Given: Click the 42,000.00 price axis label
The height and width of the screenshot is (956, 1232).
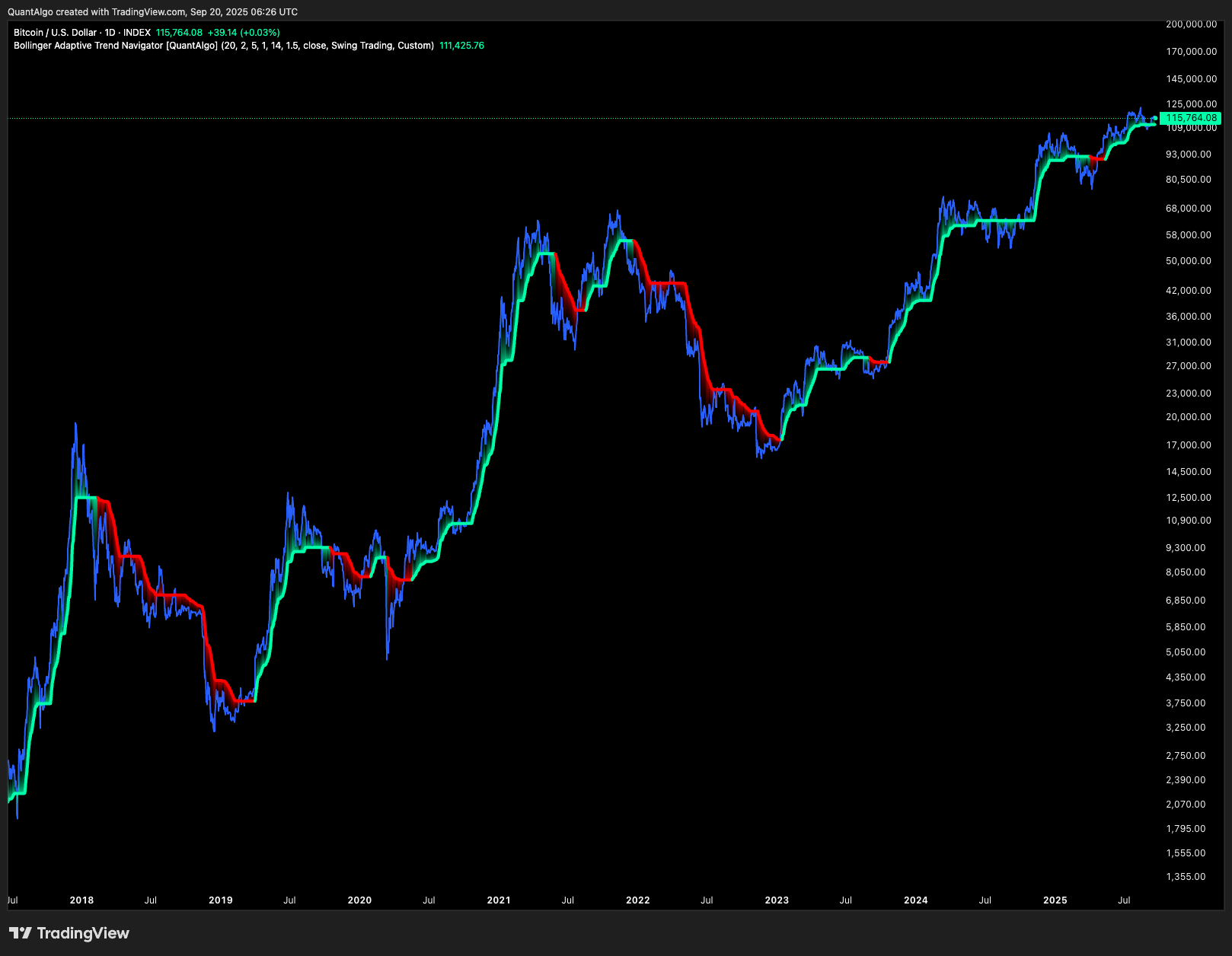Looking at the screenshot, I should [x=1189, y=291].
